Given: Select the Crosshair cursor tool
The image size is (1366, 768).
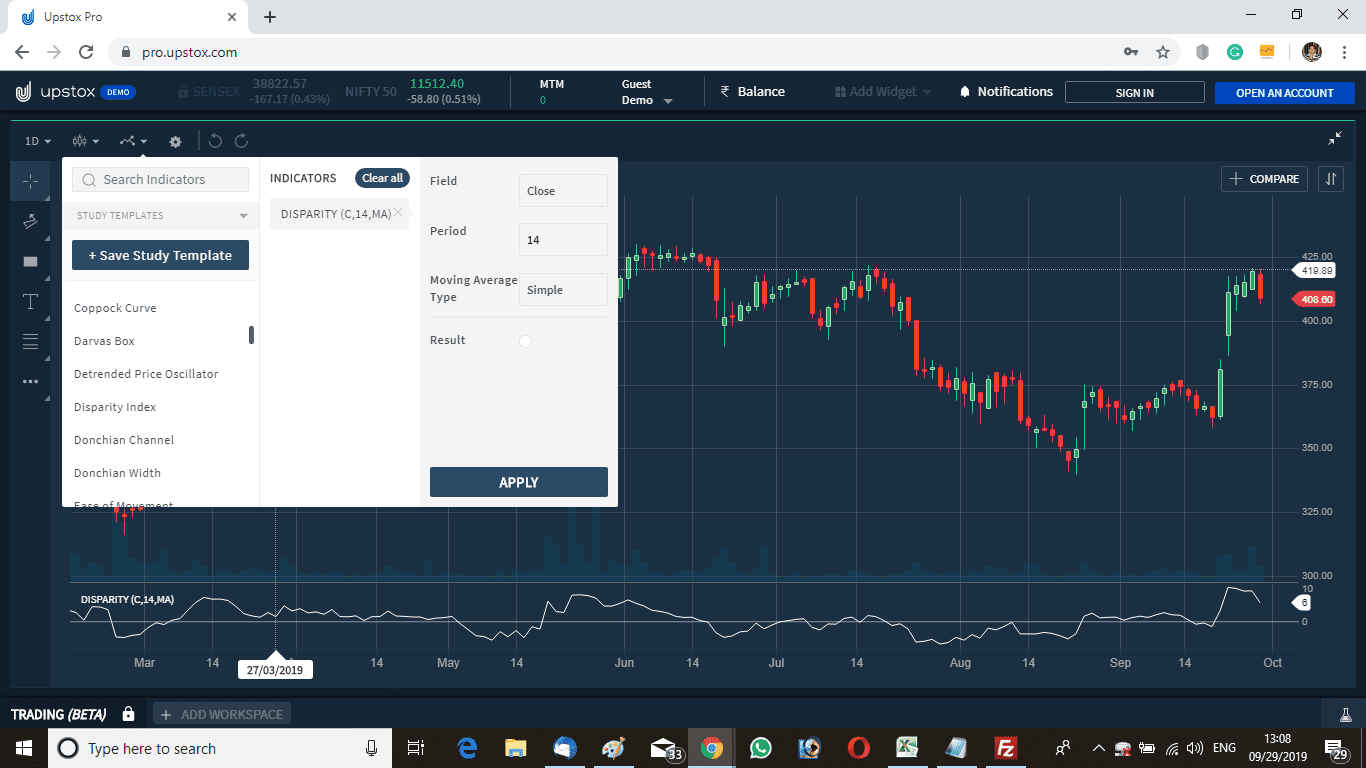Looking at the screenshot, I should [x=30, y=182].
